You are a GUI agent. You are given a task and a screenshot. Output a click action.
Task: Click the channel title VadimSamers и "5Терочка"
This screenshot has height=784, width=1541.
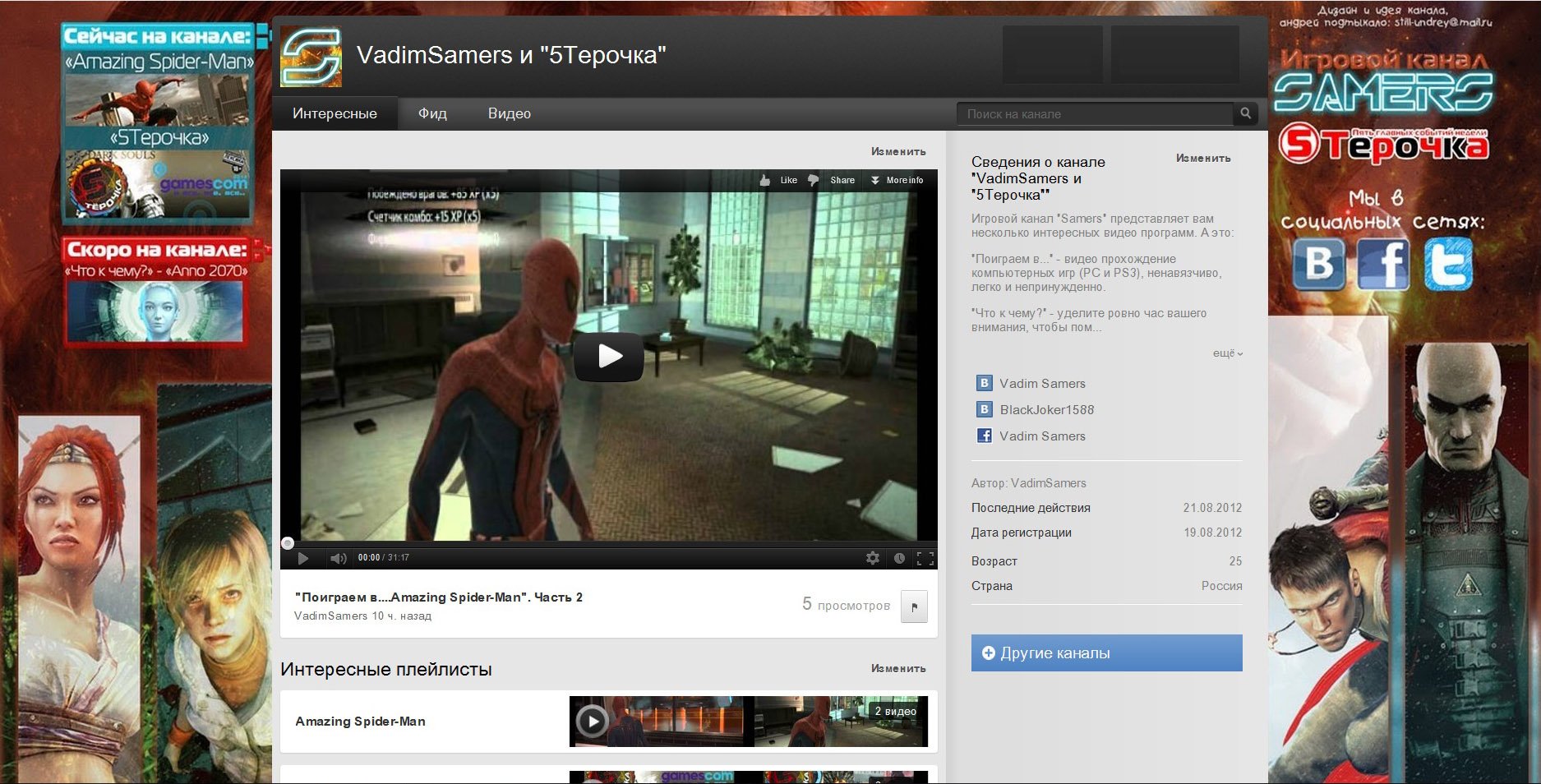[x=511, y=55]
